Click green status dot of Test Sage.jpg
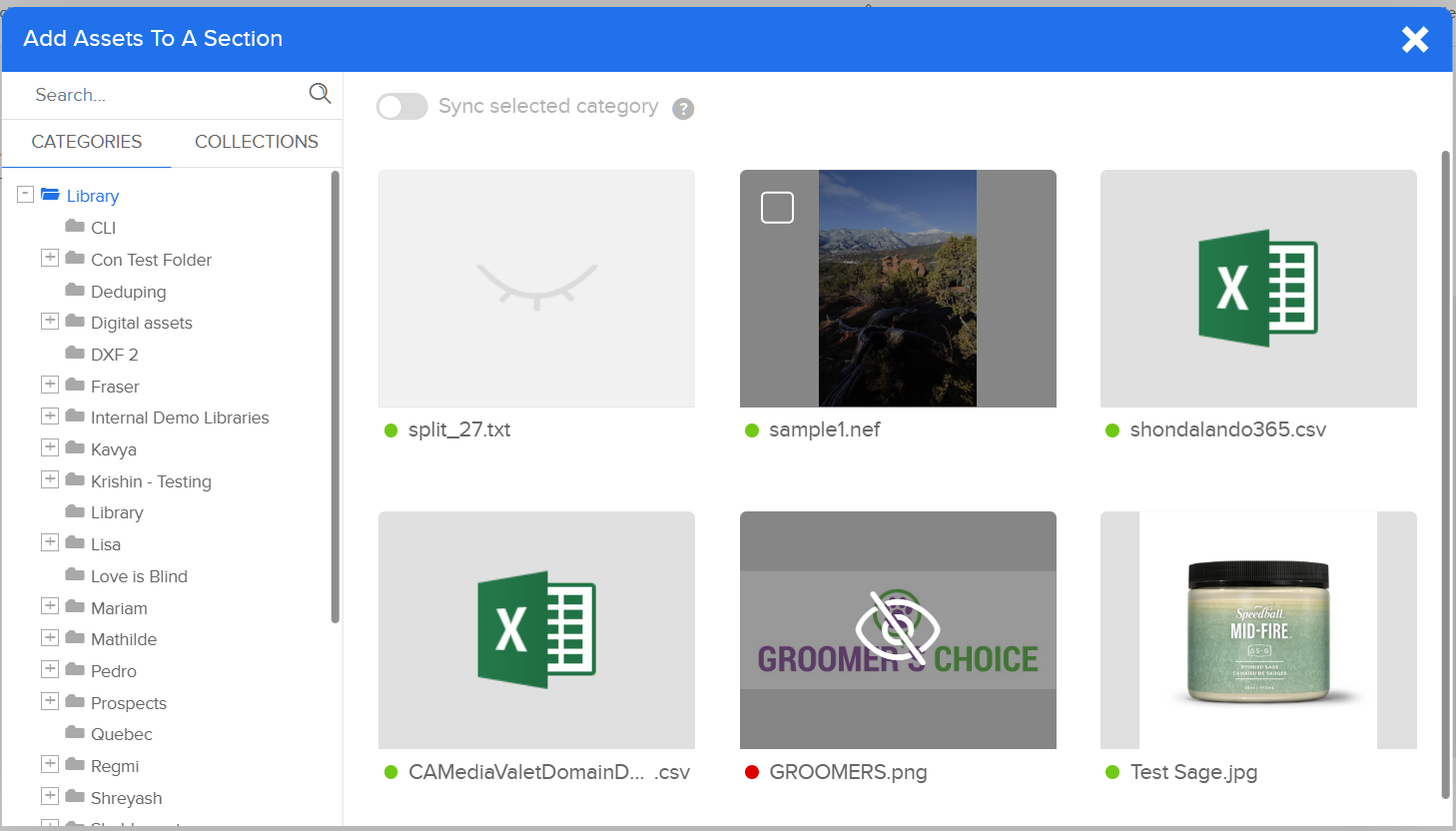 click(x=1112, y=772)
